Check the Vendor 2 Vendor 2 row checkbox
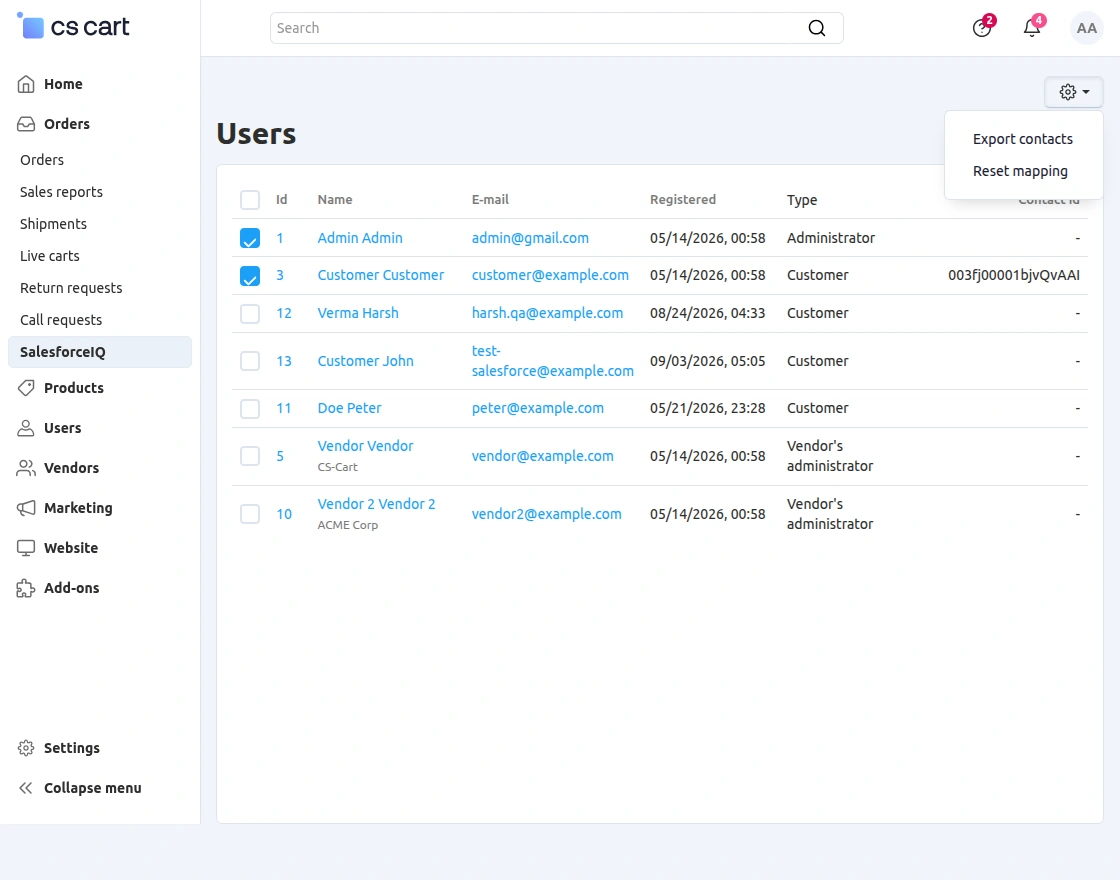This screenshot has width=1120, height=880. click(x=250, y=514)
